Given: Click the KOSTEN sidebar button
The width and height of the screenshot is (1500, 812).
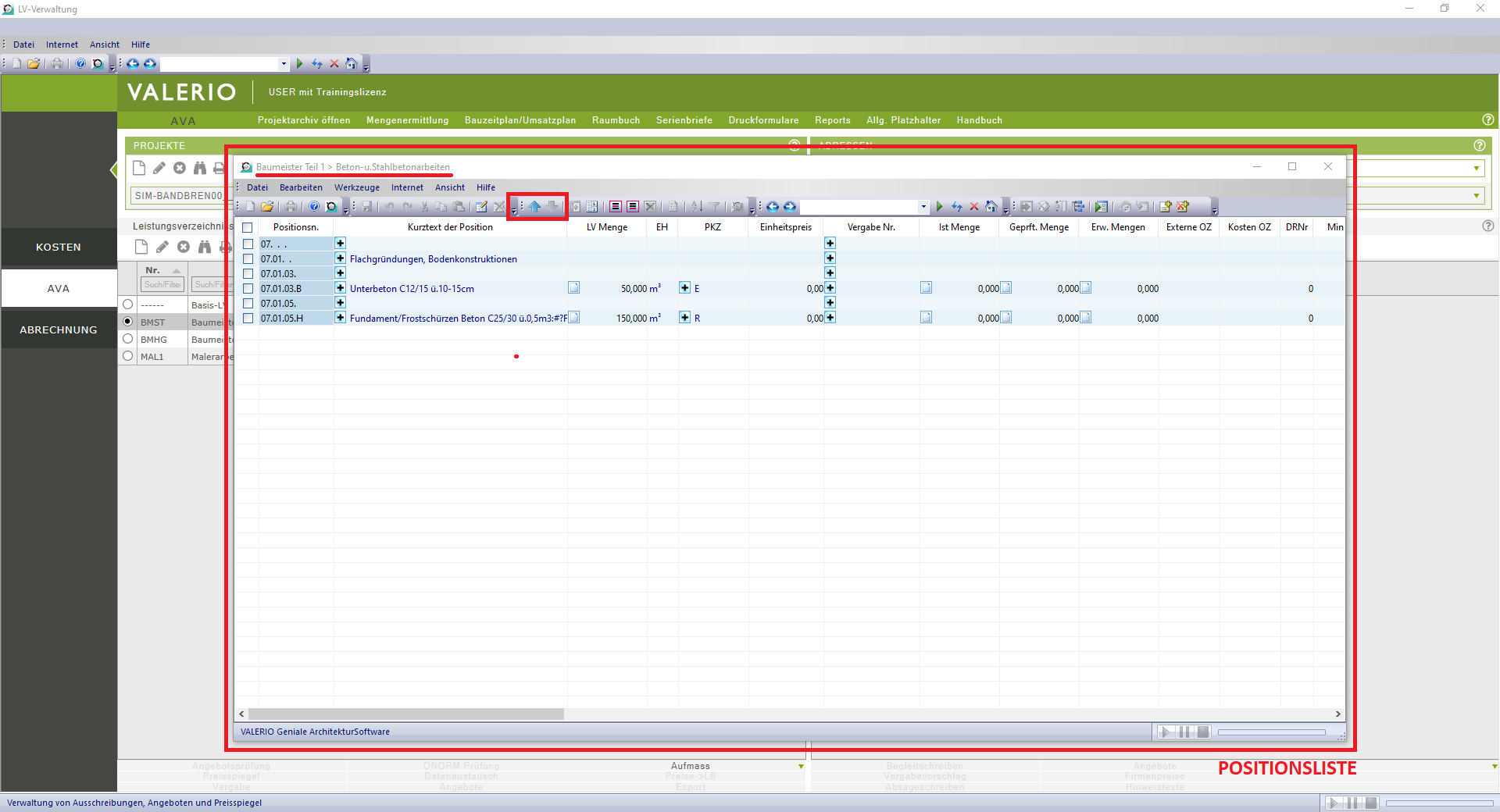Looking at the screenshot, I should point(59,247).
